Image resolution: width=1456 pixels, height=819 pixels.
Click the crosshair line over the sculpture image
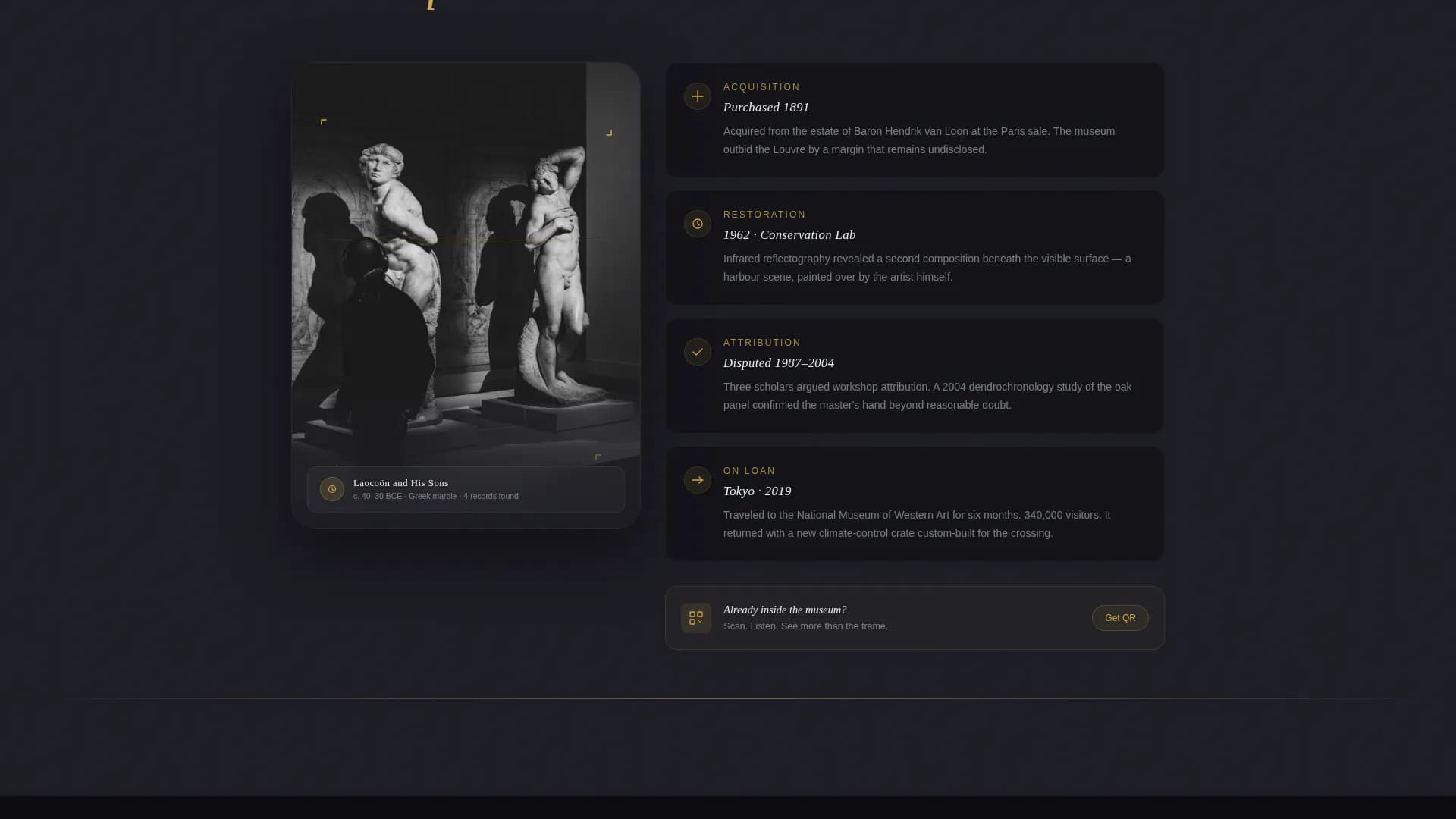pos(466,240)
